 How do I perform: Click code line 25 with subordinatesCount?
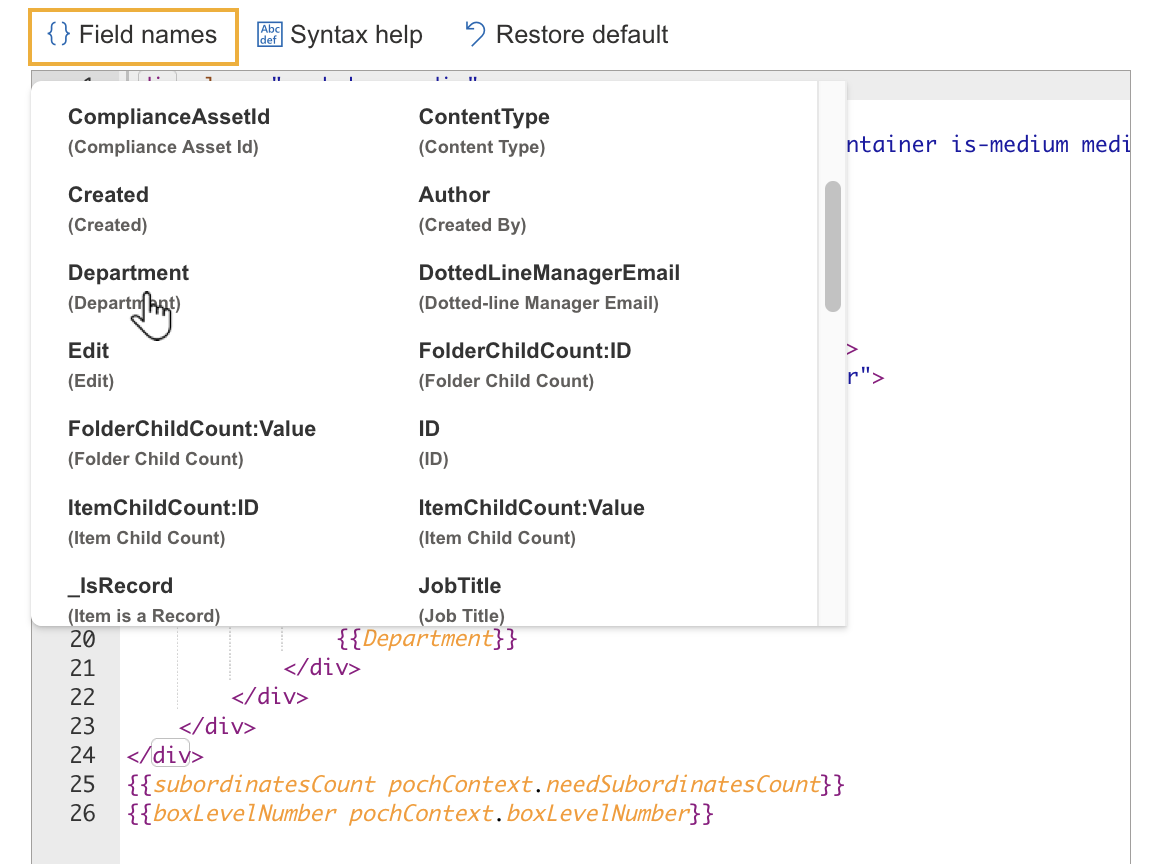(486, 785)
